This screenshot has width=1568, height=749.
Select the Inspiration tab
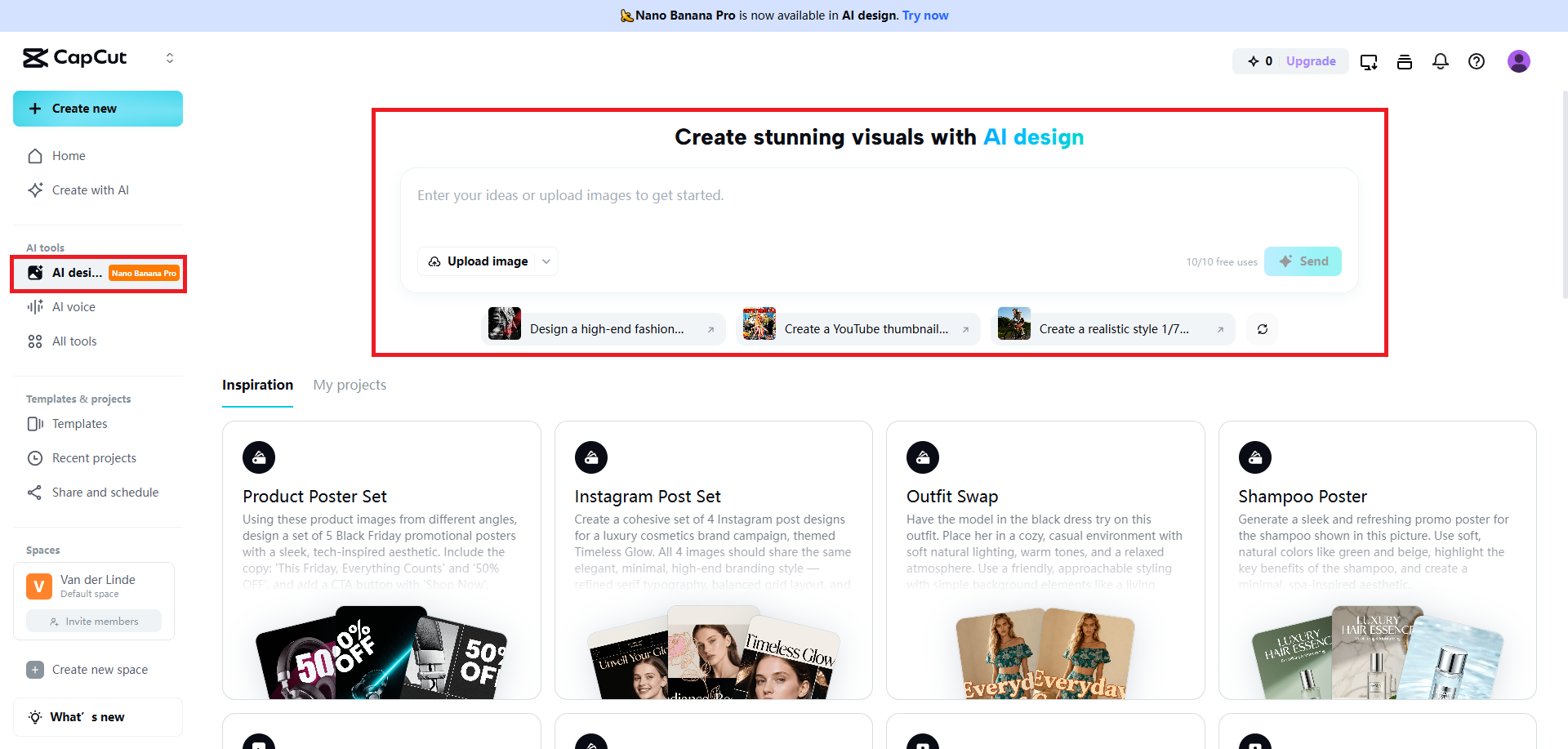(257, 385)
